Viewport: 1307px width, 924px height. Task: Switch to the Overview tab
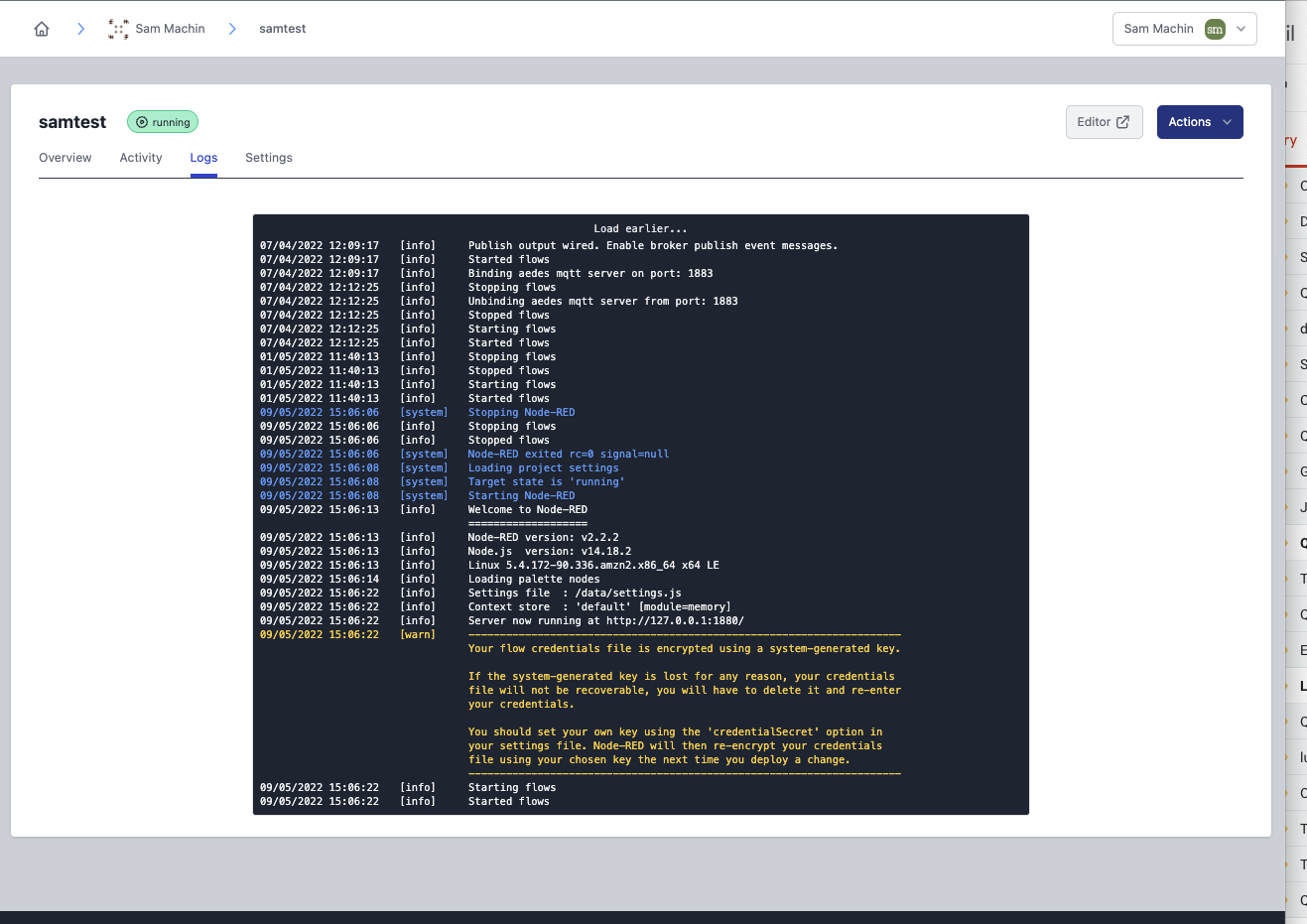65,158
